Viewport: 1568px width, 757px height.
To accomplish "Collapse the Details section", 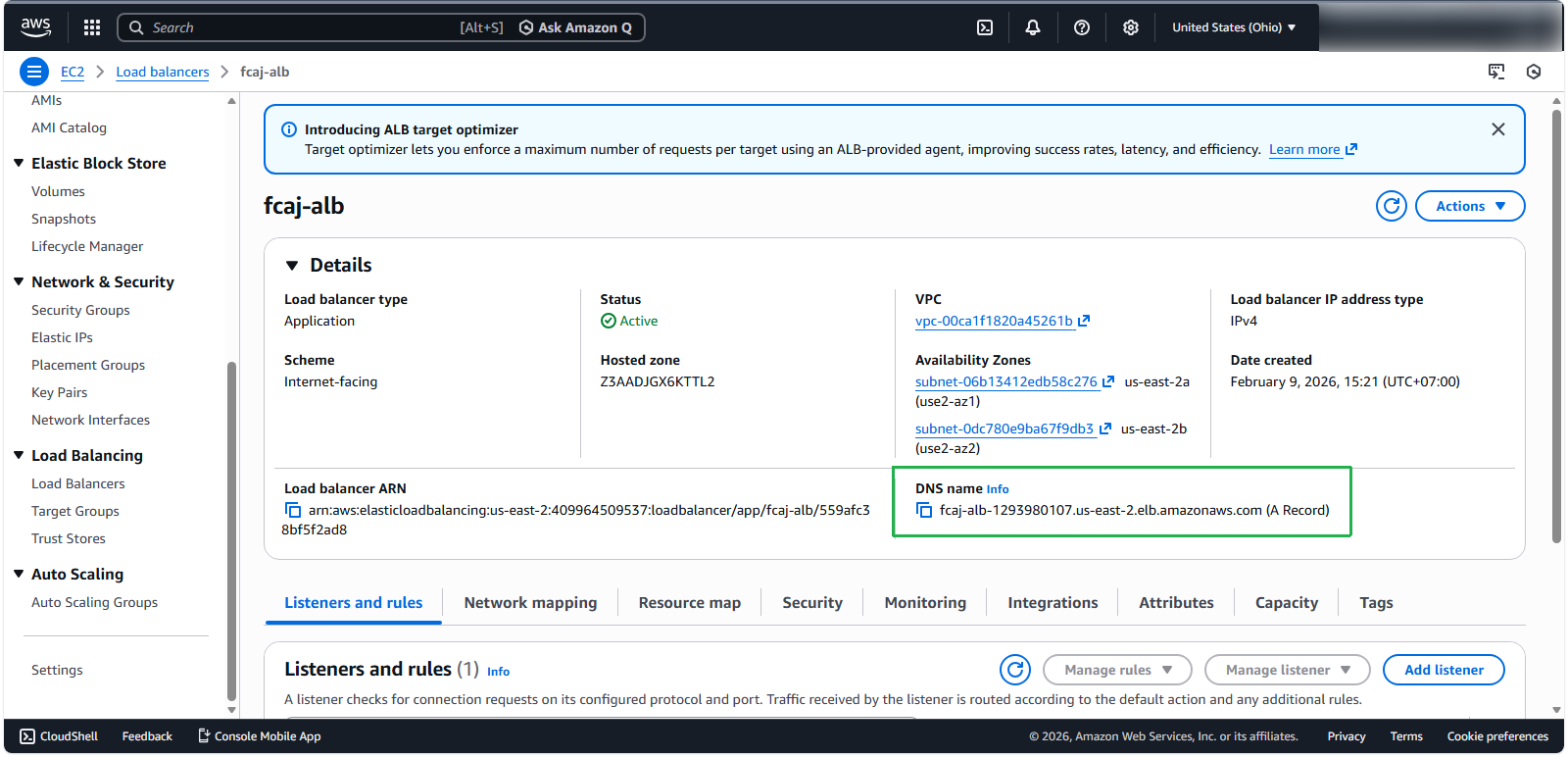I will coord(291,266).
